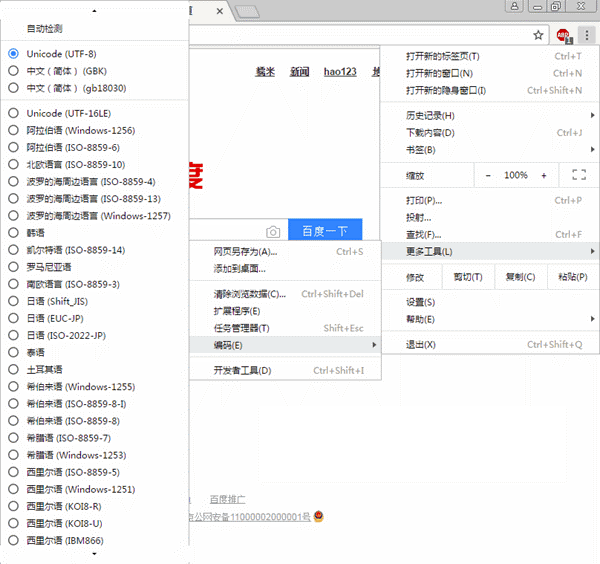
Task: Expand 编码(E) submenu
Action: point(285,346)
